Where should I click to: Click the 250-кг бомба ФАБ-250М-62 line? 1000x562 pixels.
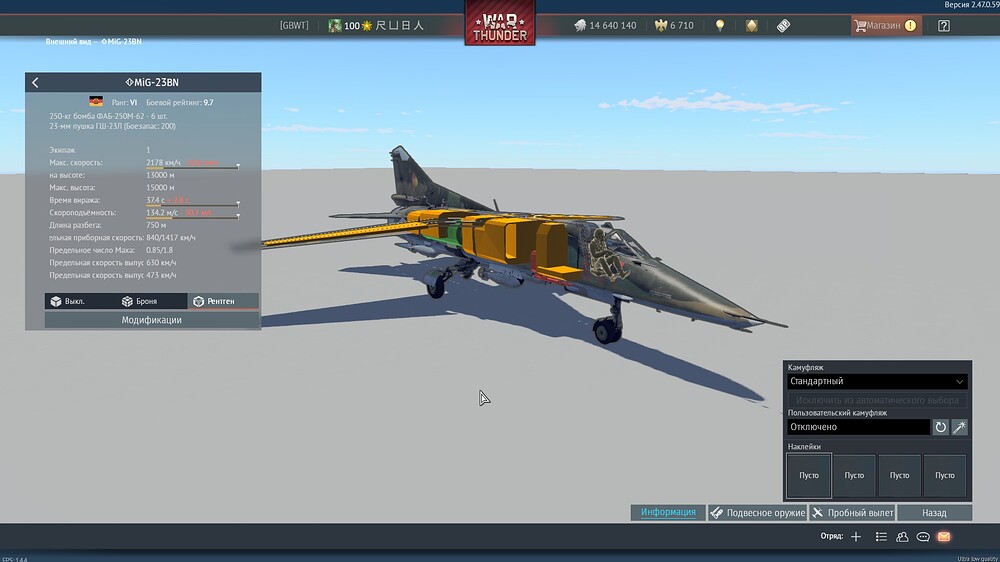coord(108,116)
